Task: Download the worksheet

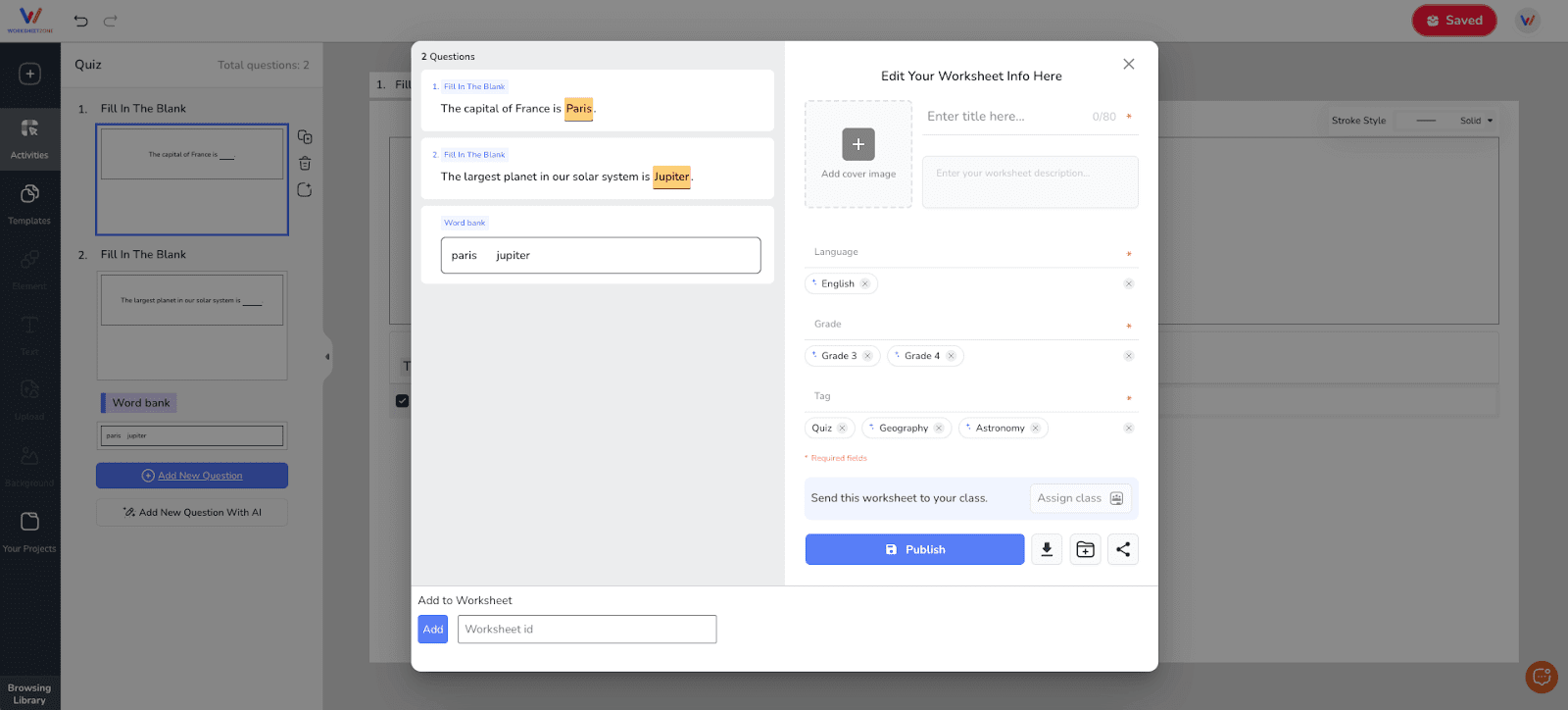Action: pos(1047,549)
